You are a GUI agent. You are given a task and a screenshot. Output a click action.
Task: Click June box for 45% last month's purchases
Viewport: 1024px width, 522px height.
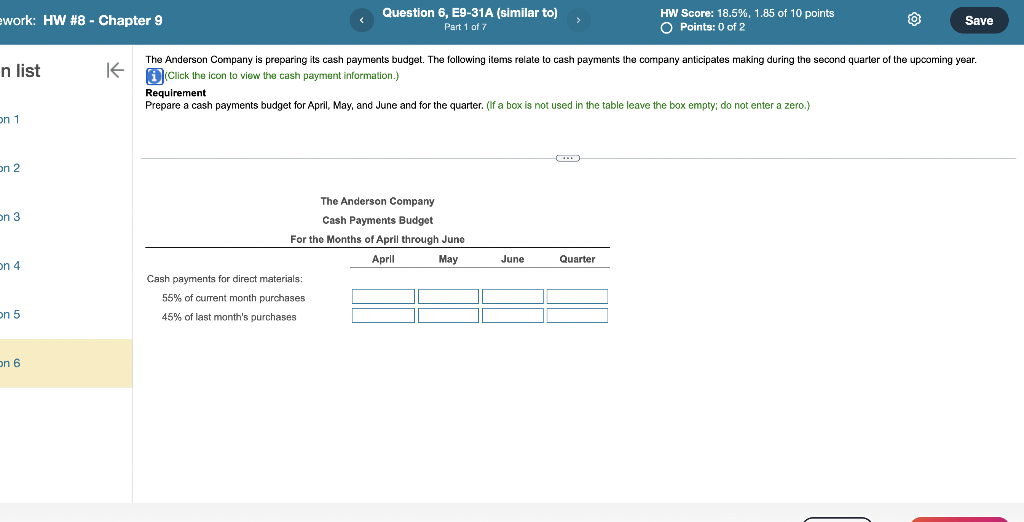click(x=513, y=316)
